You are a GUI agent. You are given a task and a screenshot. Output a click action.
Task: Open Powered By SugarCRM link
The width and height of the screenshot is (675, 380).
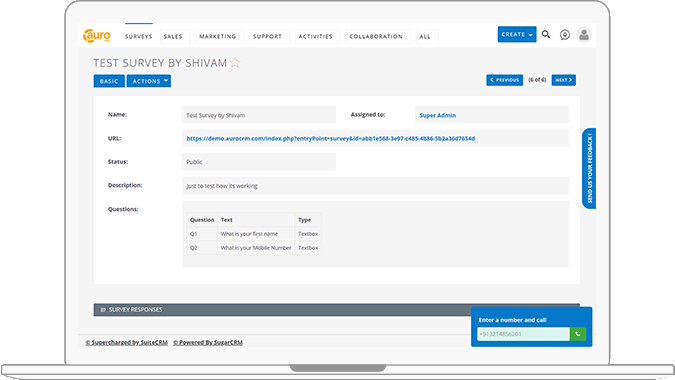[x=208, y=343]
